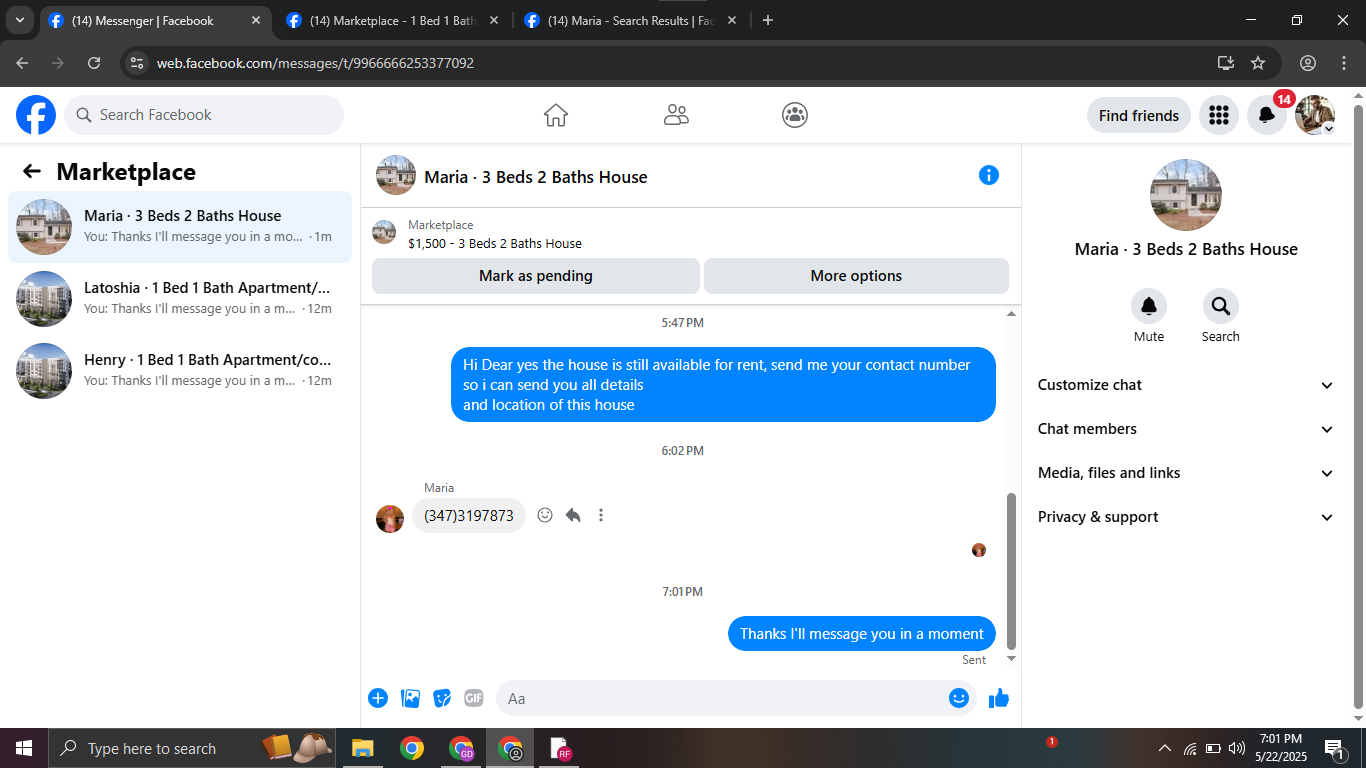This screenshot has height=768, width=1366.
Task: Send a thumbs-up like
Action: click(x=999, y=698)
